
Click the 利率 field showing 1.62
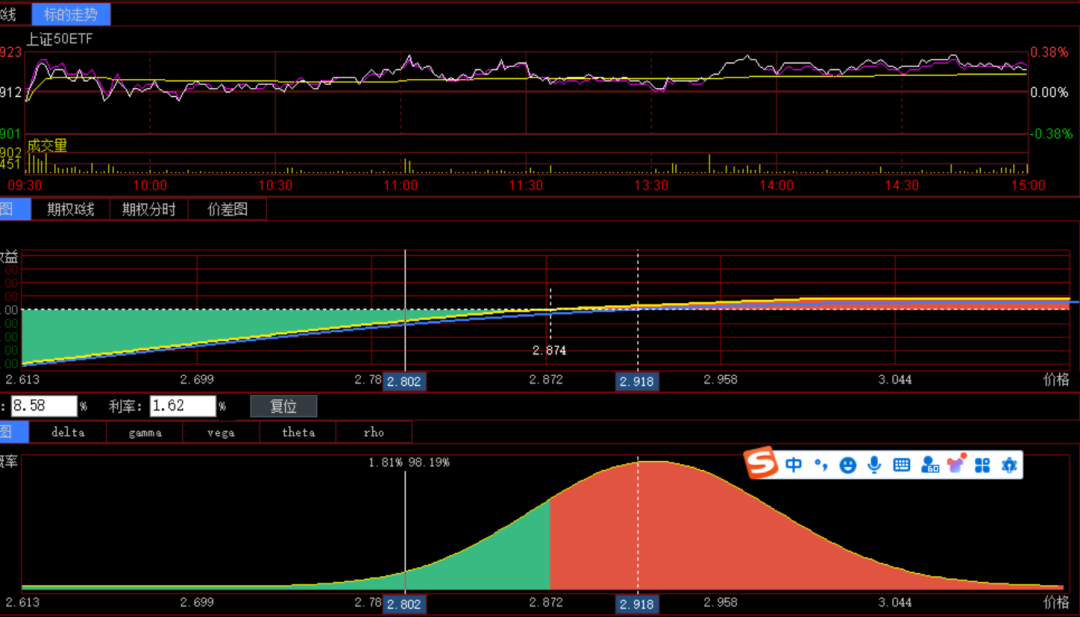tap(183, 406)
